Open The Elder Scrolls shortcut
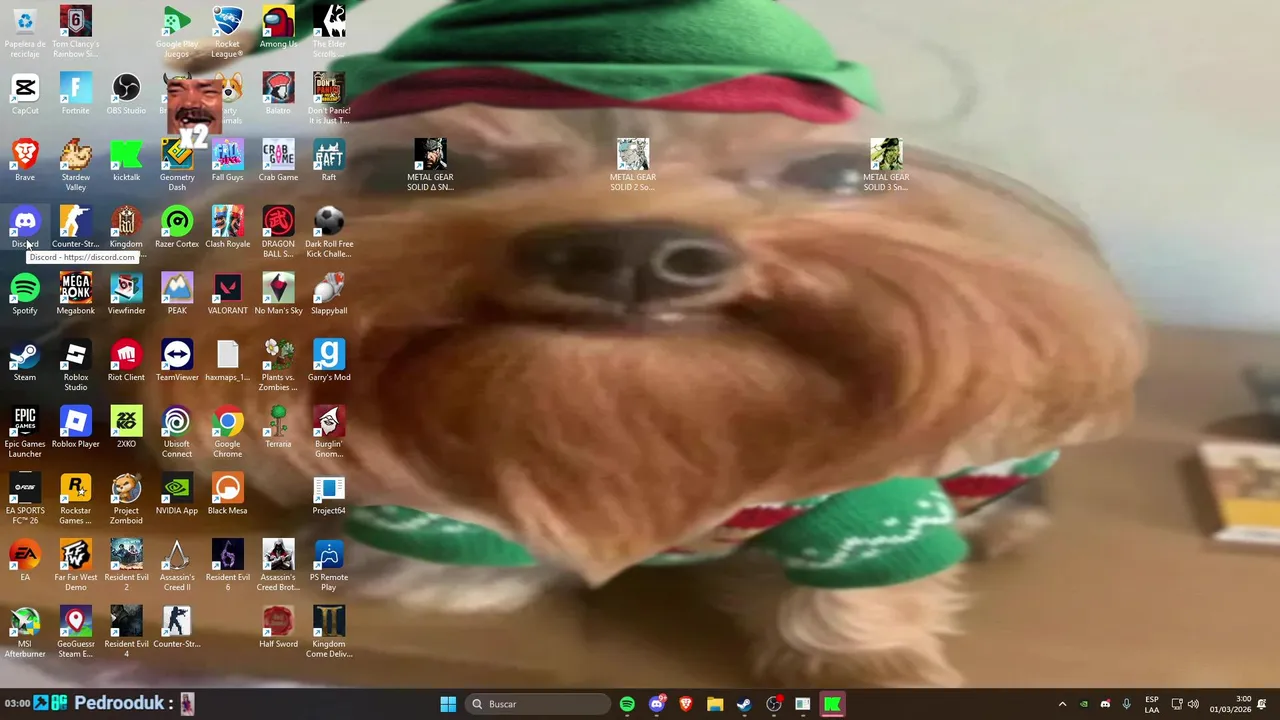Screen dimensions: 1280x720 coord(329,32)
